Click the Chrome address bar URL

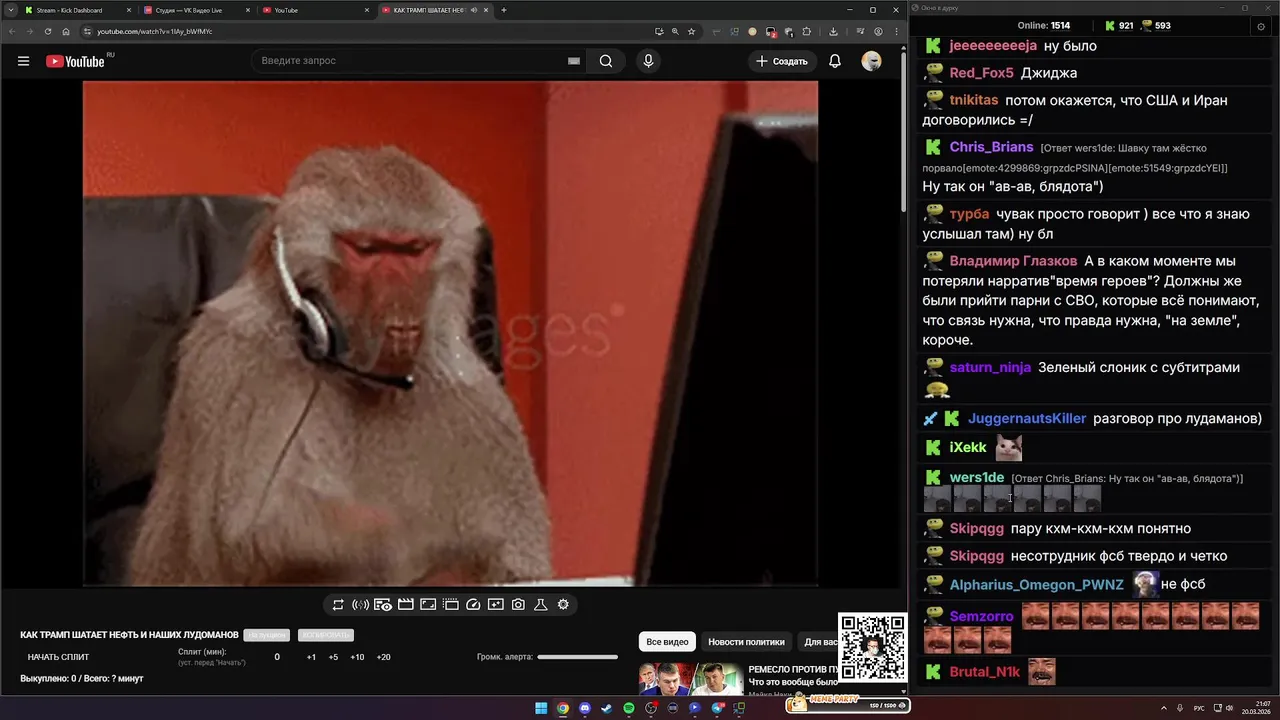coord(155,31)
